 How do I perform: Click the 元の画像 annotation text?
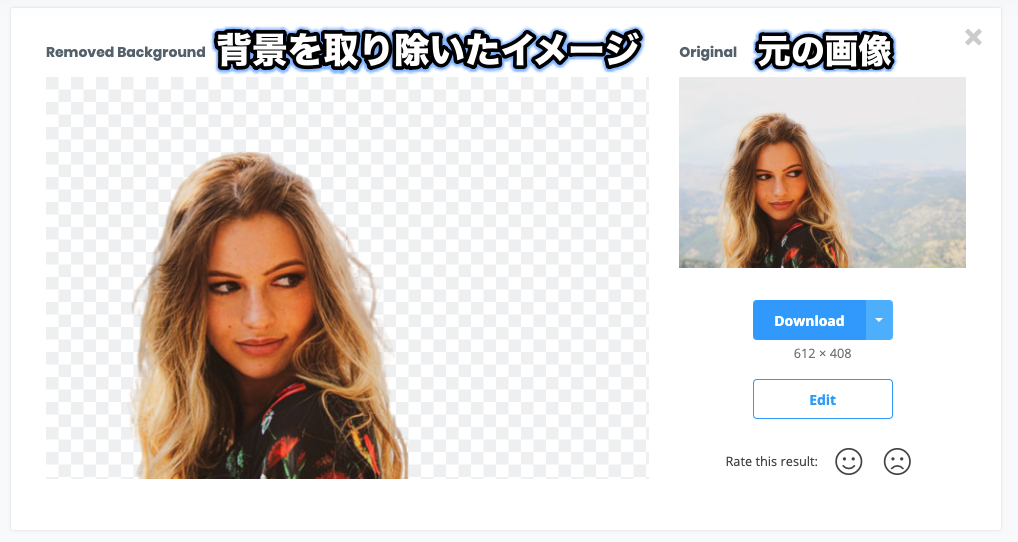(x=825, y=52)
